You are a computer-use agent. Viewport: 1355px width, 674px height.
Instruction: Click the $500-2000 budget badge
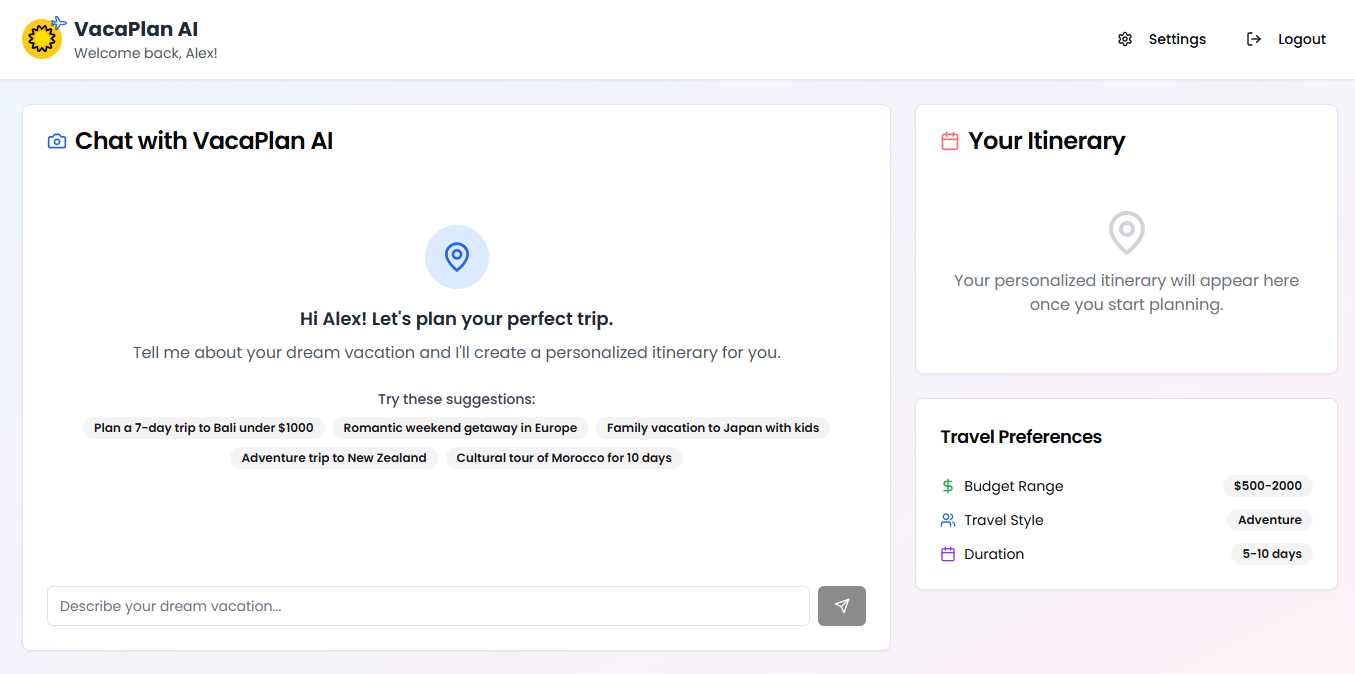click(x=1267, y=486)
